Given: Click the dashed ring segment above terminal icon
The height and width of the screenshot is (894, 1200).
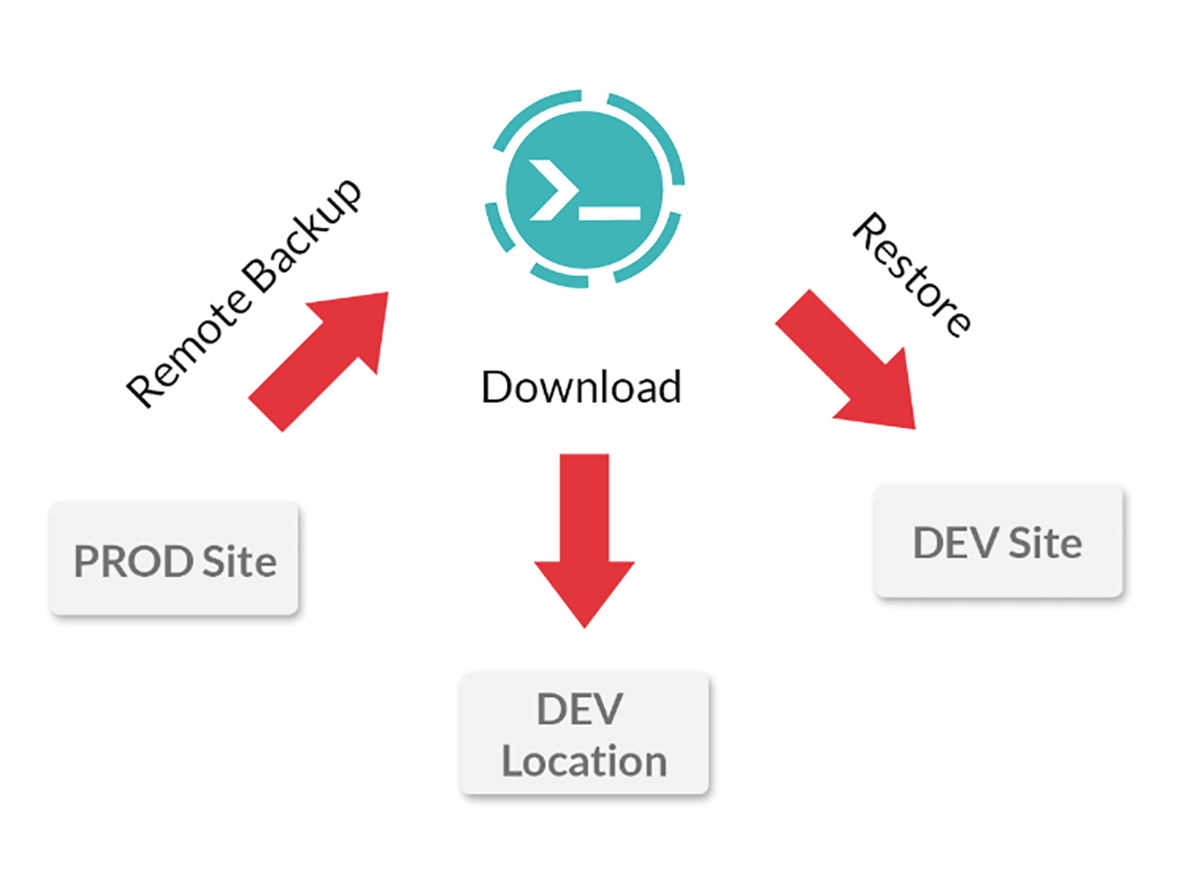Looking at the screenshot, I should coord(583,103).
